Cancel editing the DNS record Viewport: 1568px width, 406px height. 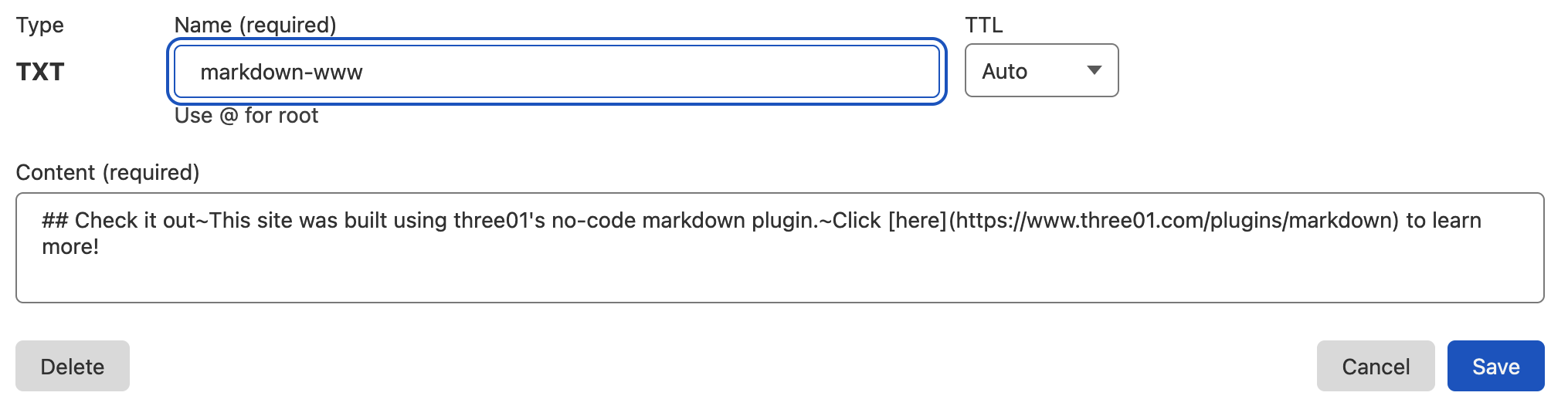(1375, 366)
